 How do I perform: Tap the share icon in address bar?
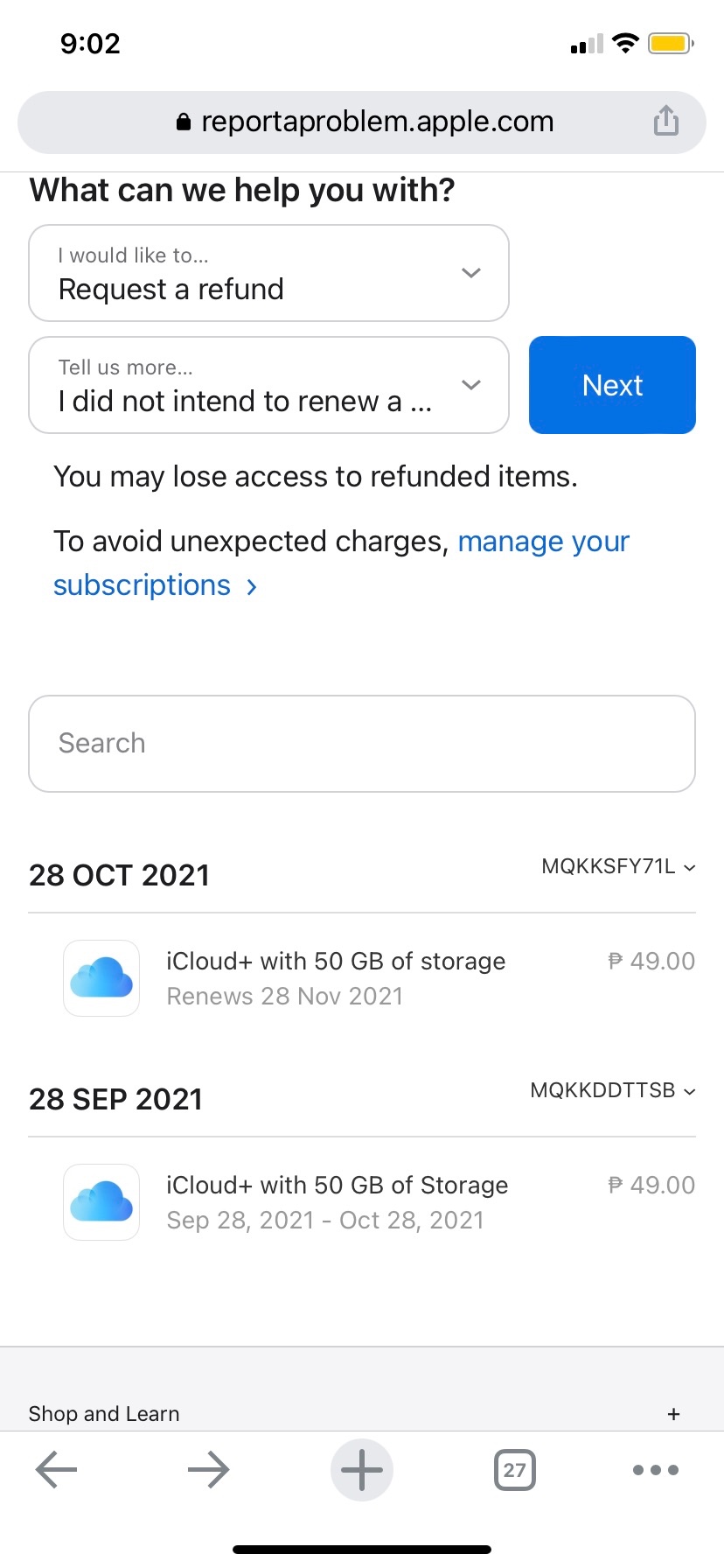(665, 121)
